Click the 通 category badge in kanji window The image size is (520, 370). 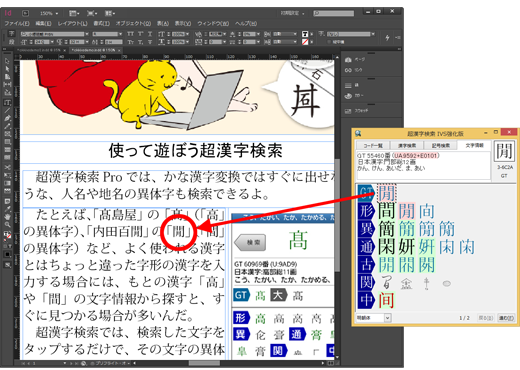point(366,247)
